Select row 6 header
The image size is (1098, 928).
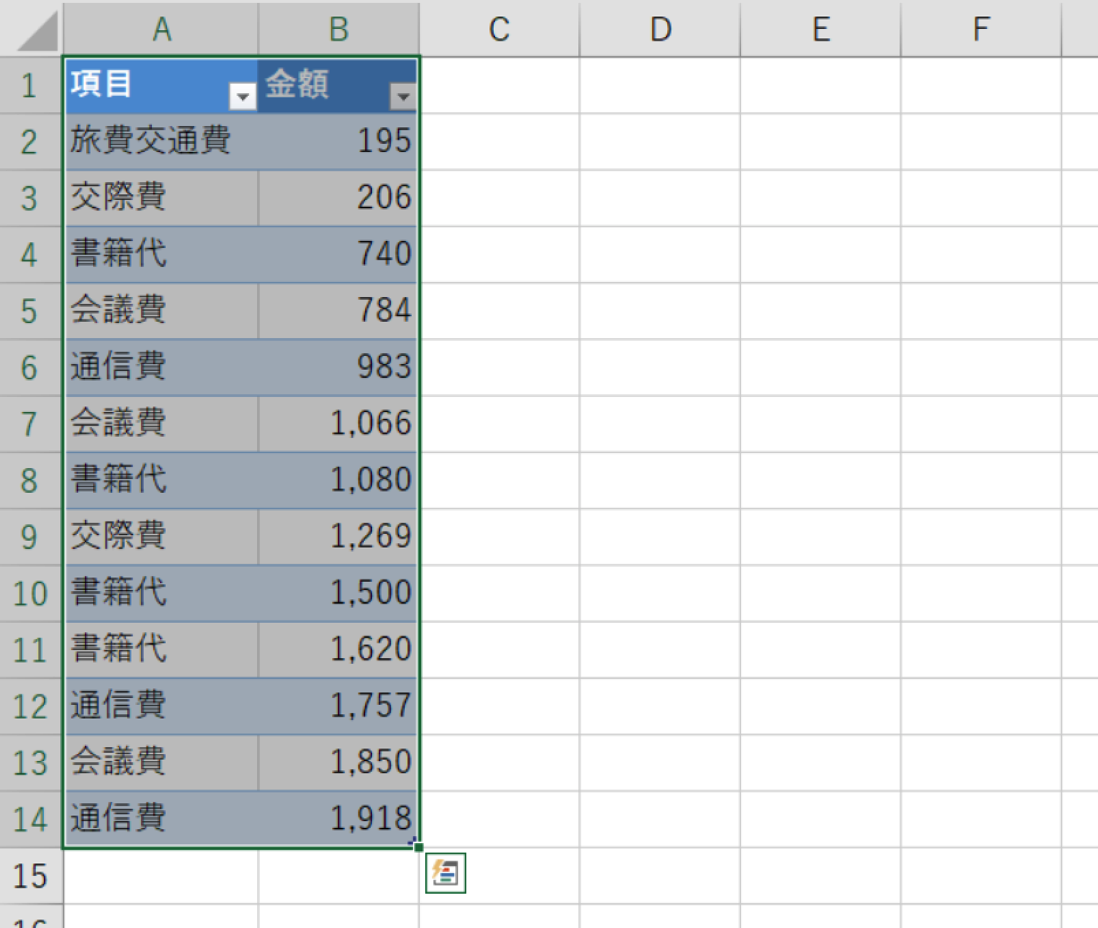coord(30,368)
